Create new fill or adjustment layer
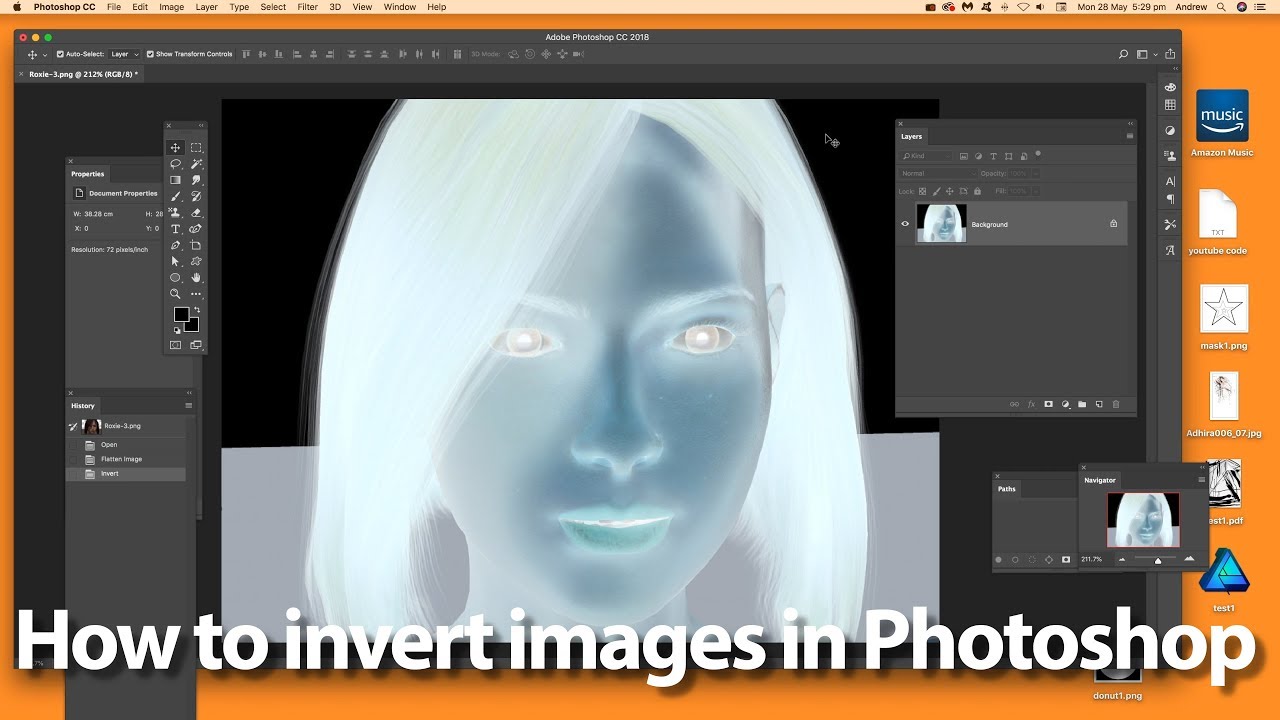1280x720 pixels. (1065, 404)
